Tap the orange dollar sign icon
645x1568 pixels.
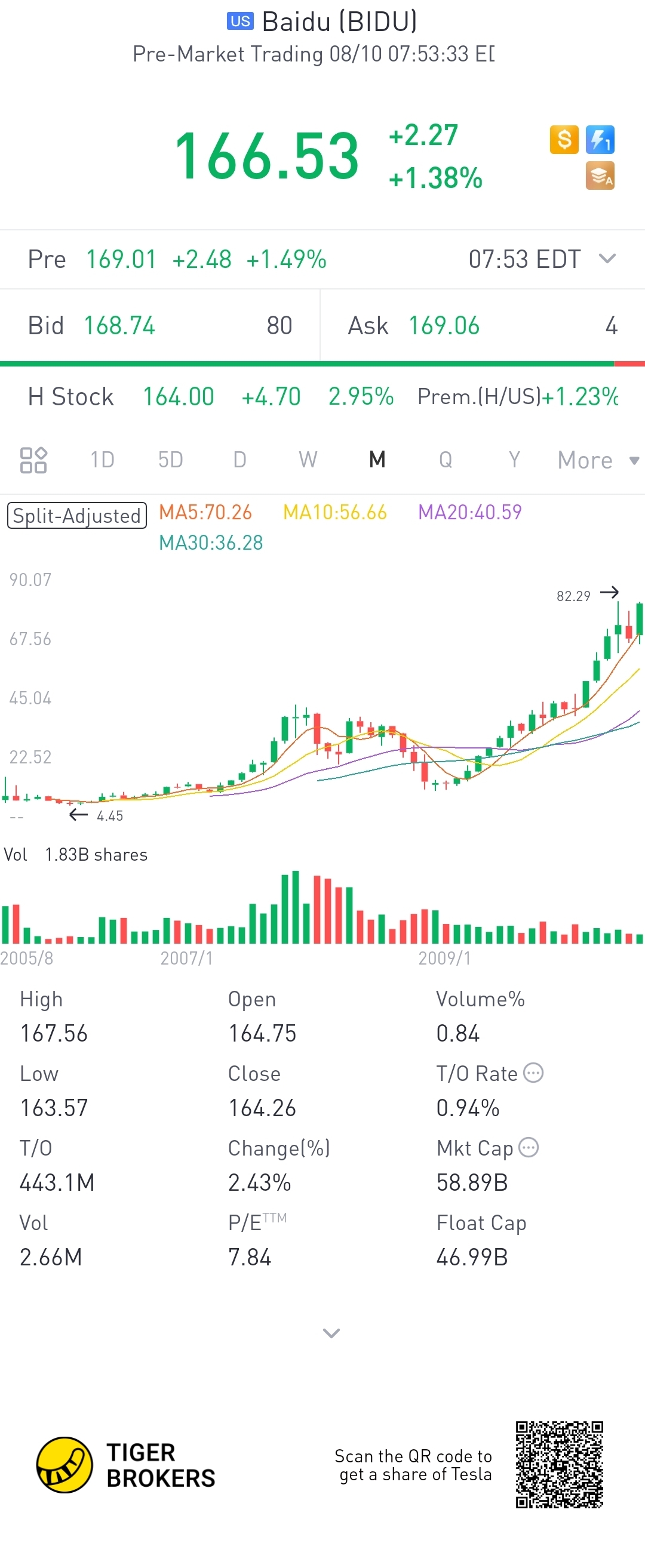tap(564, 140)
